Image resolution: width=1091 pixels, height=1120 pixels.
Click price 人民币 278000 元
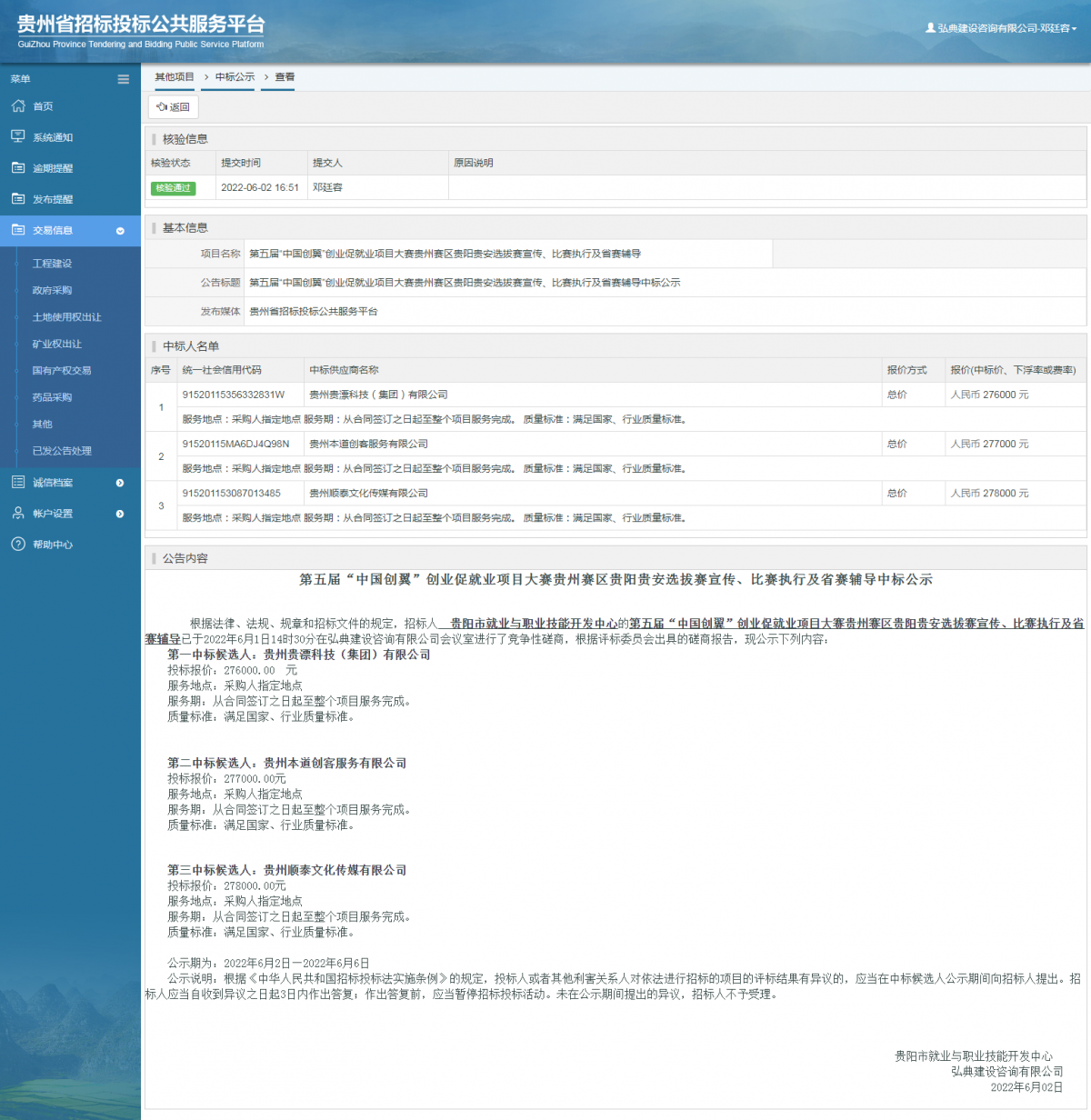coord(989,493)
